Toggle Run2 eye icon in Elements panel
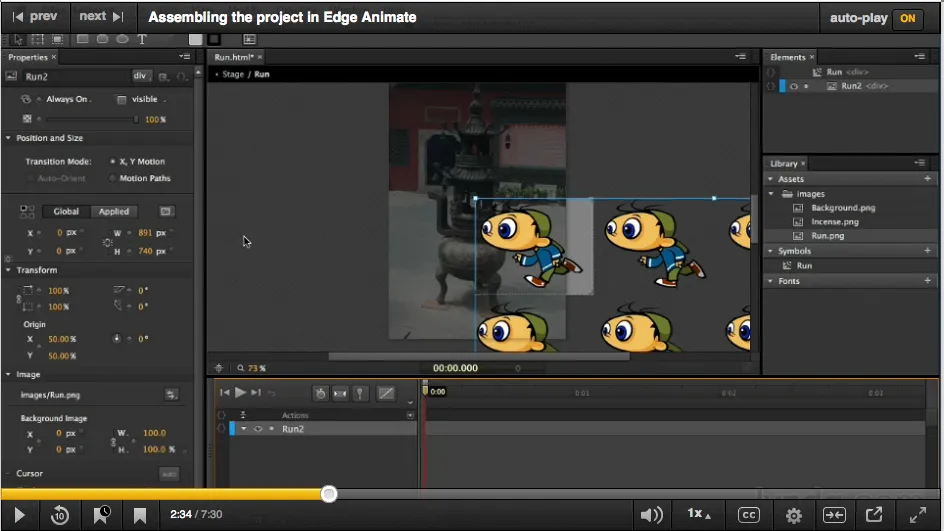Screen dimensions: 944x531 (793, 86)
